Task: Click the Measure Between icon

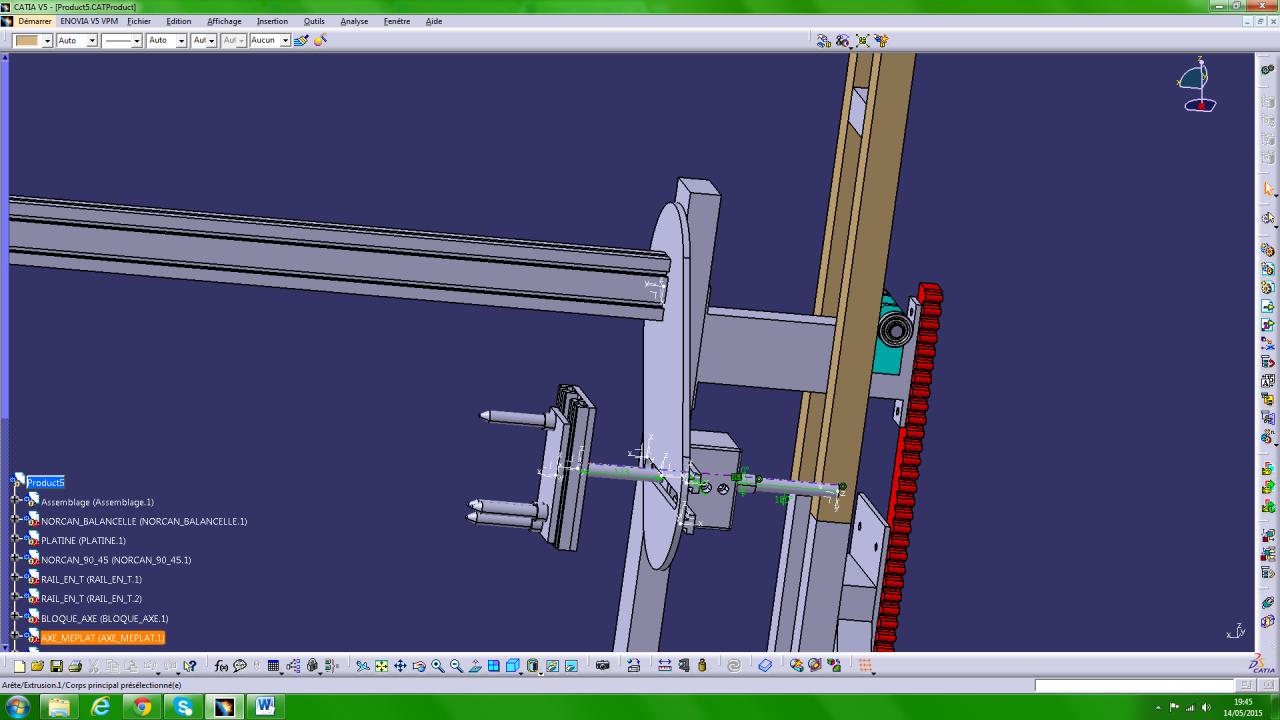Action: 665,666
